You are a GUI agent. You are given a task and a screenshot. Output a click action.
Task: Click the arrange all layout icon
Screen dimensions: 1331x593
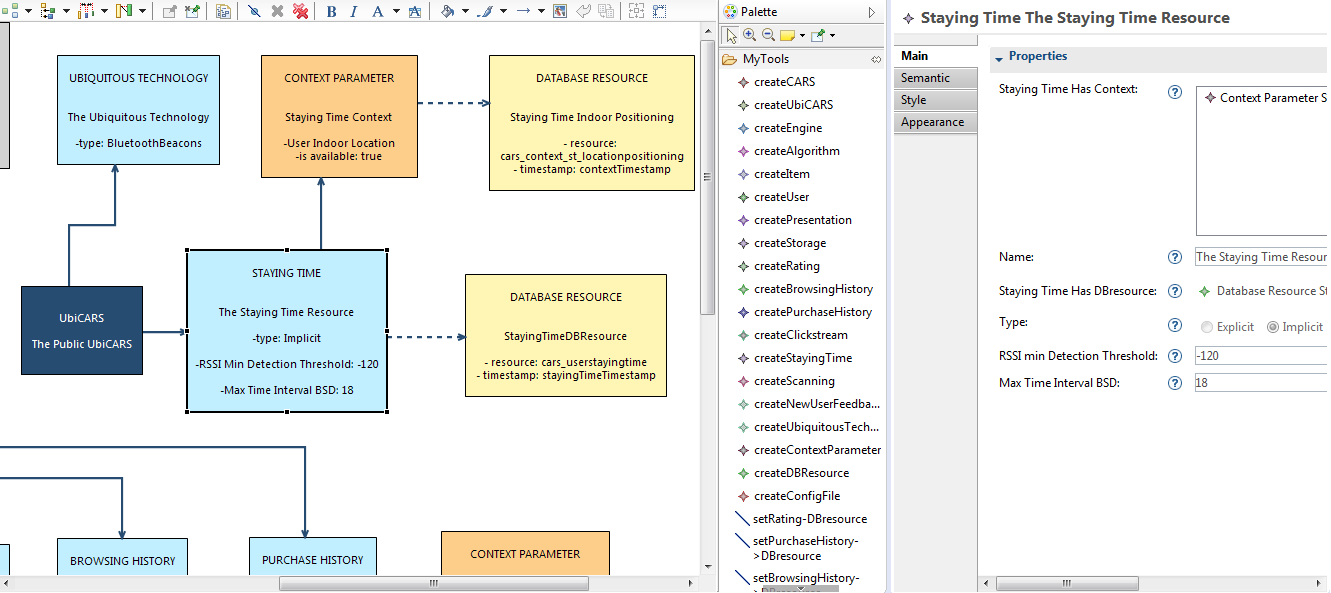tap(10, 11)
